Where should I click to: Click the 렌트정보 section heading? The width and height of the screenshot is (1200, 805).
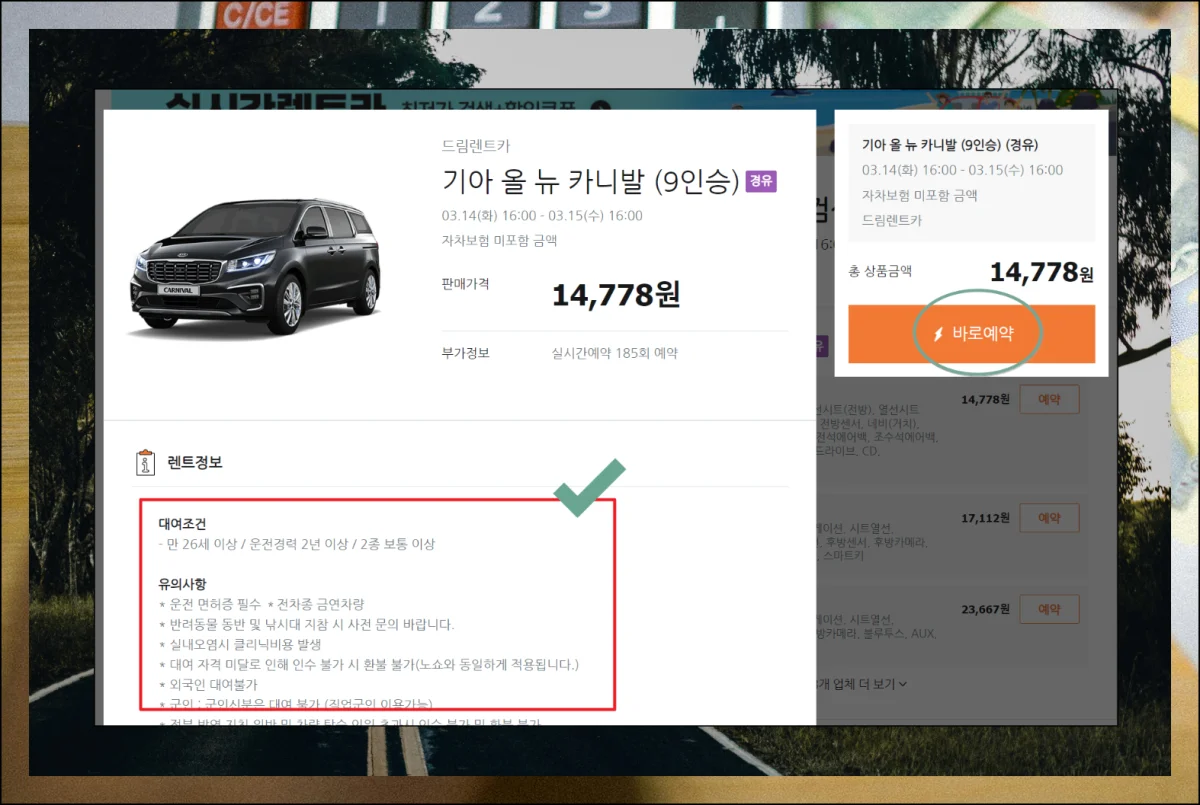pyautogui.click(x=194, y=462)
